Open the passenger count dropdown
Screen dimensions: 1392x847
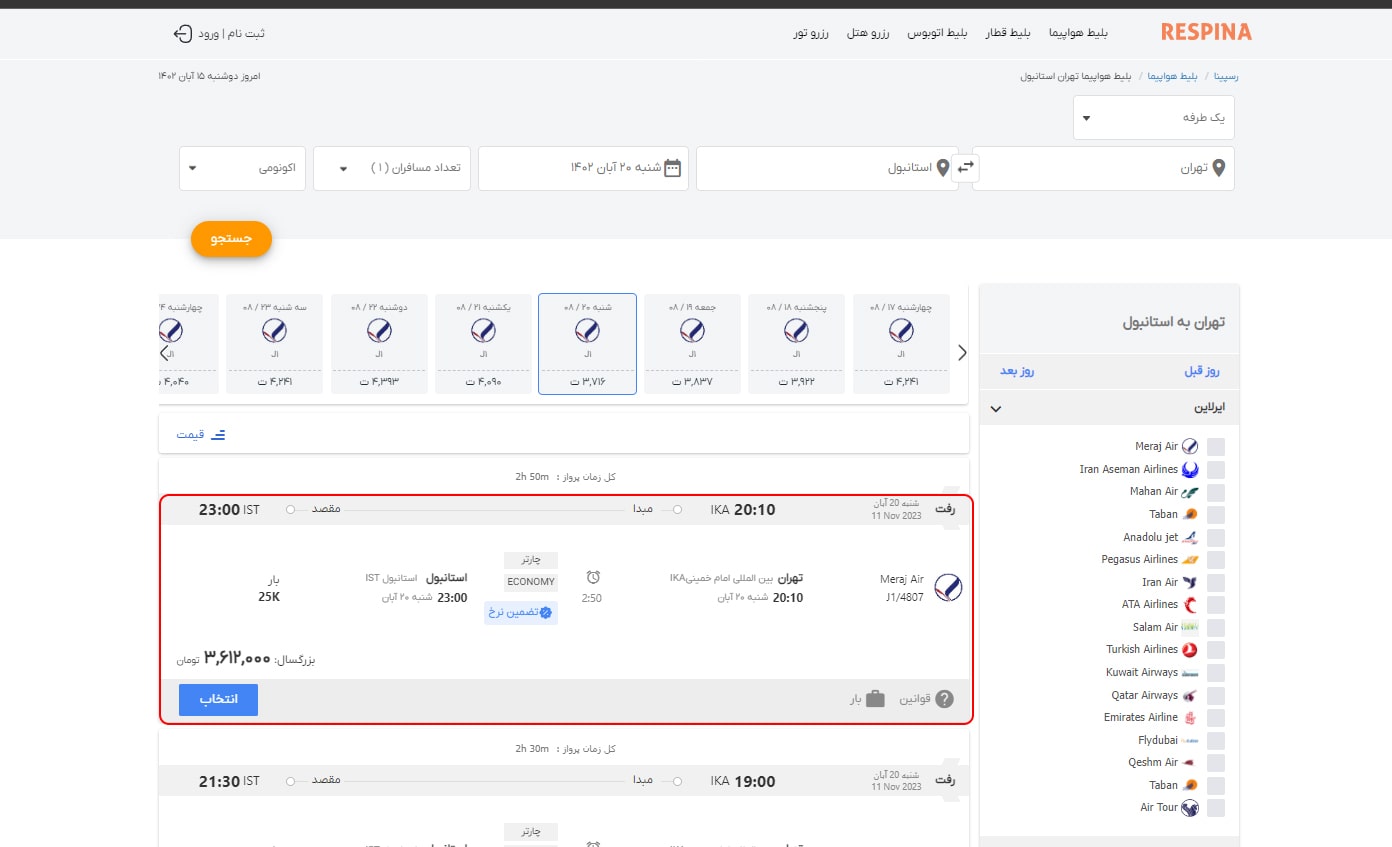(x=392, y=168)
